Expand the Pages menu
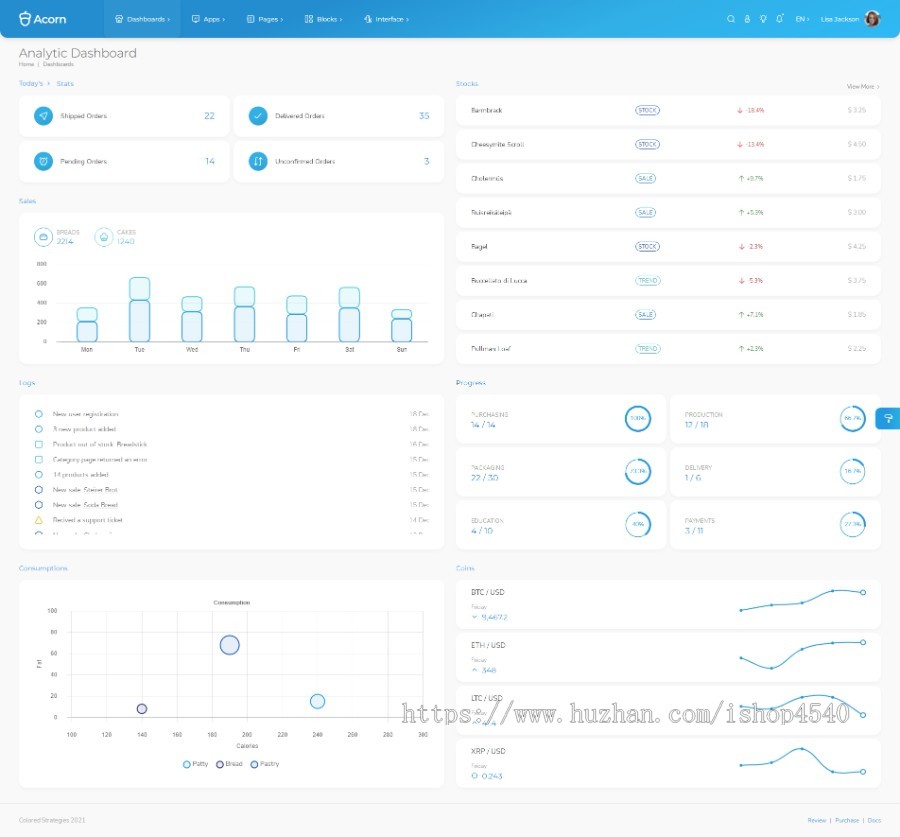Screen dimensions: 900x837 point(265,19)
